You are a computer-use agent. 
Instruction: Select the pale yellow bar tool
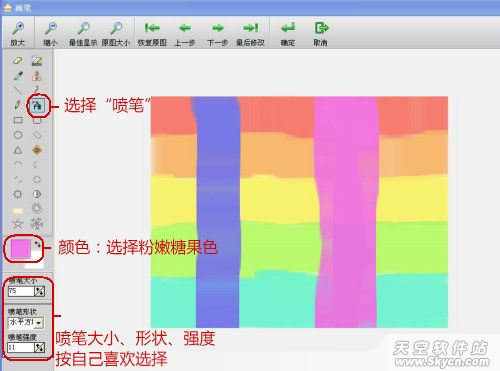pos(18,210)
